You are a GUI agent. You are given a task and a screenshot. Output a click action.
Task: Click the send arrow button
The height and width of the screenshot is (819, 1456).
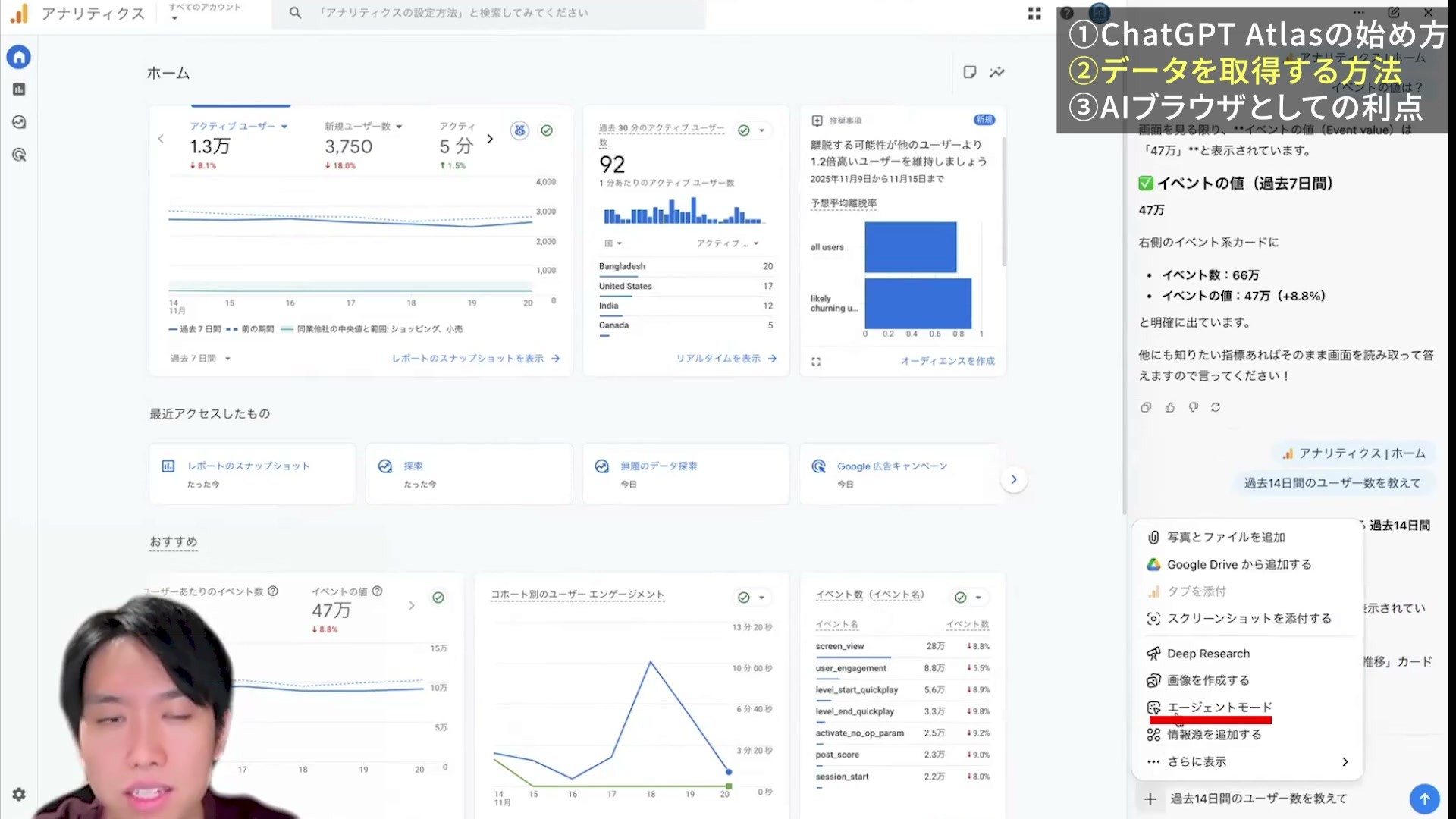coord(1424,799)
